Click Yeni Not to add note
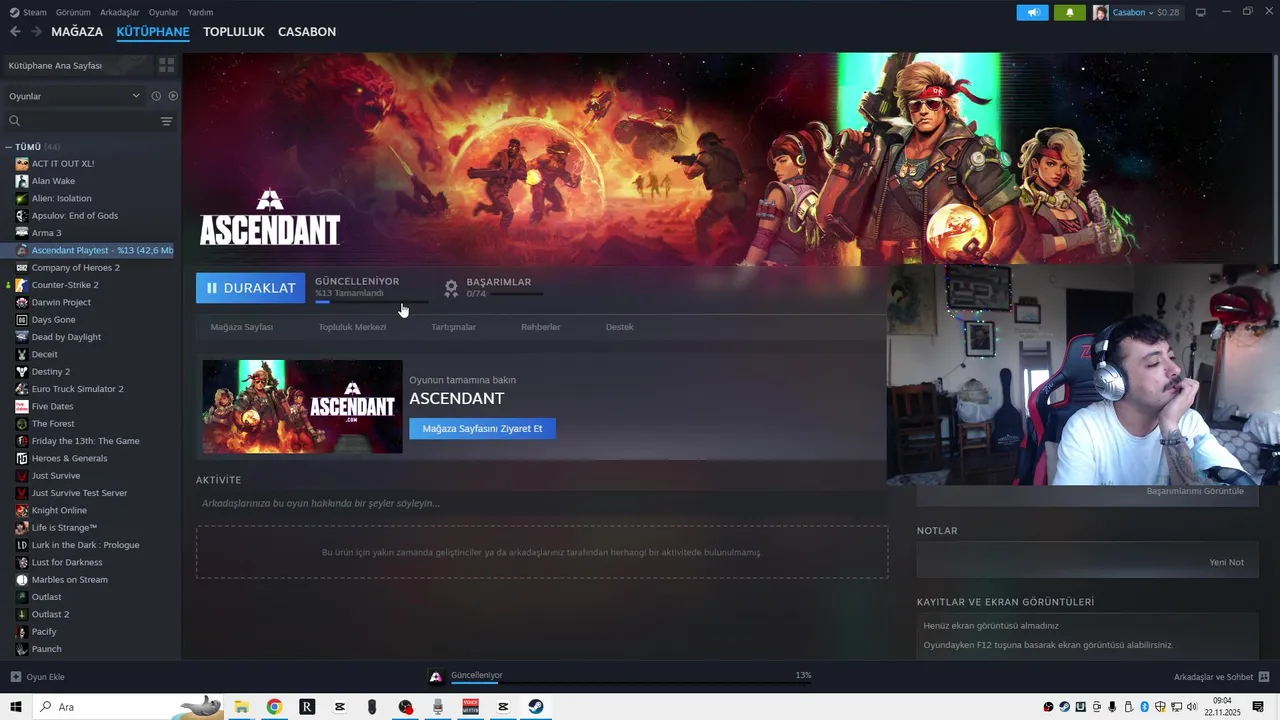Viewport: 1280px width, 720px height. coord(1227,562)
